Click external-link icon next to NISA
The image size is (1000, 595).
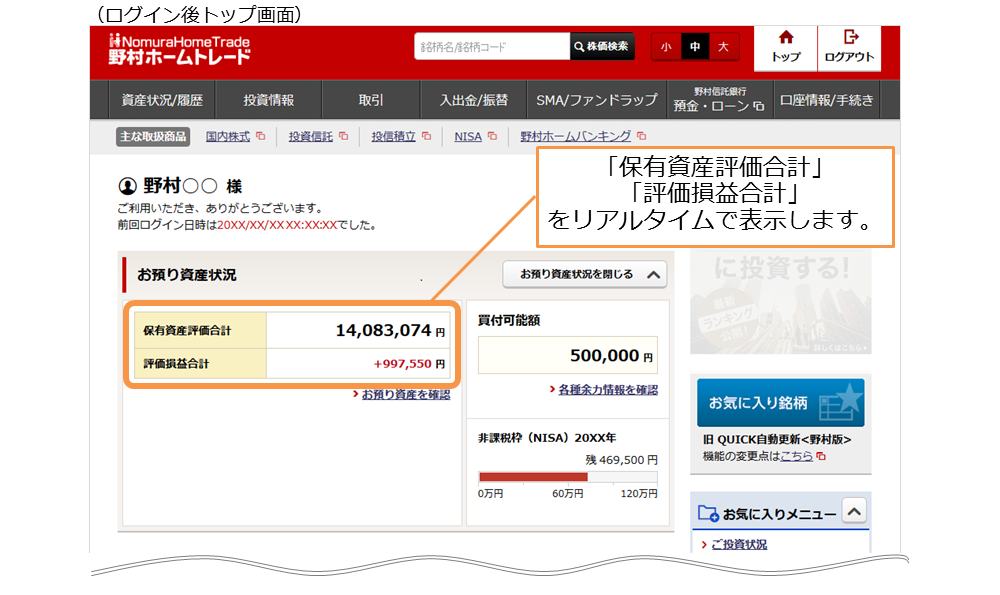click(492, 136)
